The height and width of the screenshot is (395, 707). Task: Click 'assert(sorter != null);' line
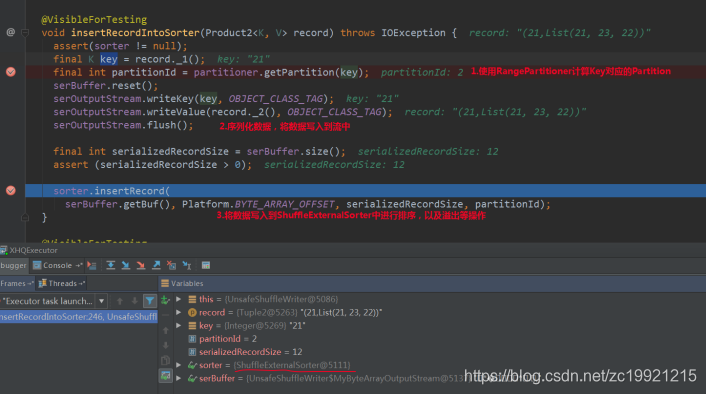[x=120, y=46]
